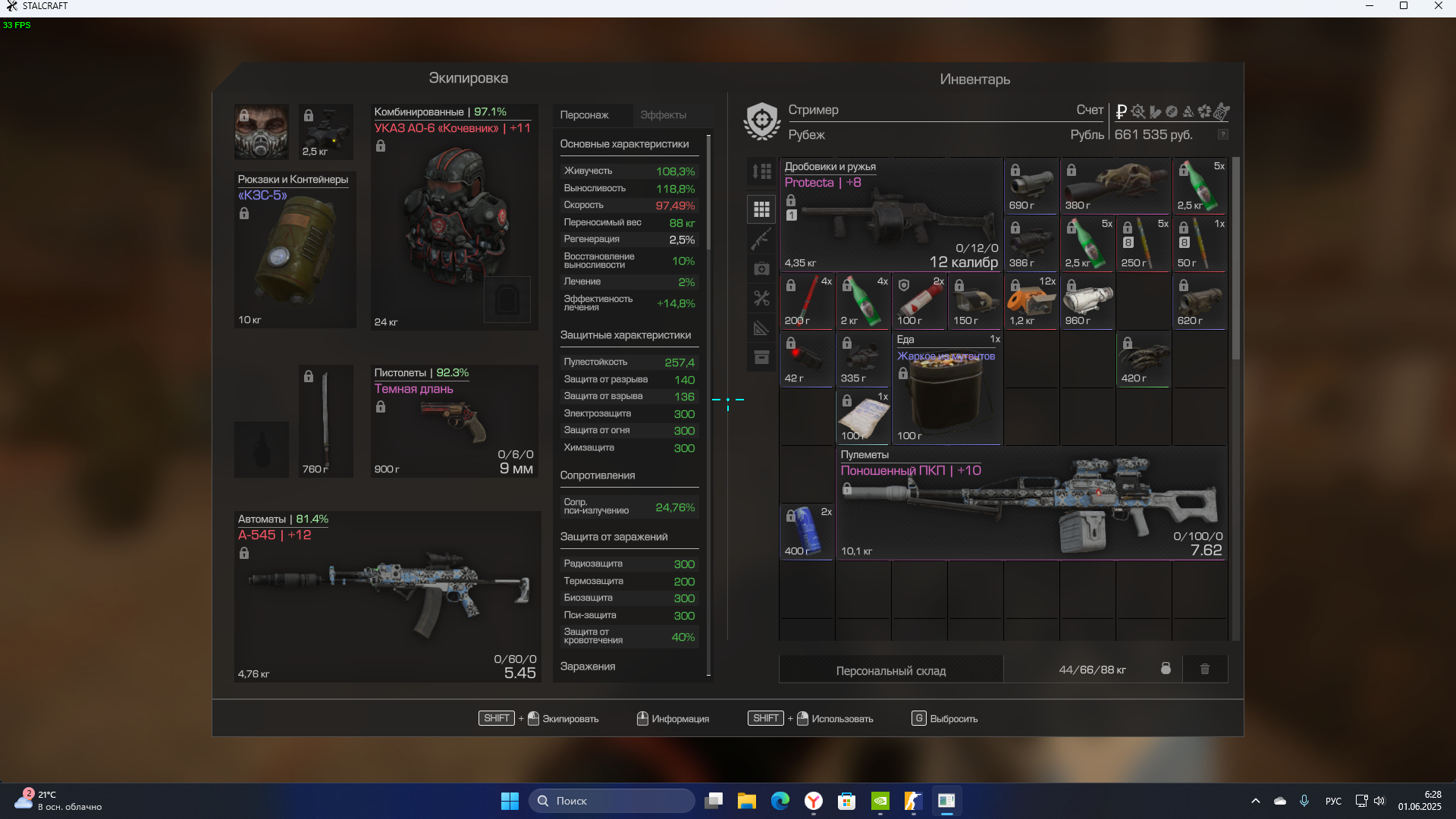This screenshot has width=1456, height=819.
Task: Open File Explorer from the taskbar
Action: point(746,801)
